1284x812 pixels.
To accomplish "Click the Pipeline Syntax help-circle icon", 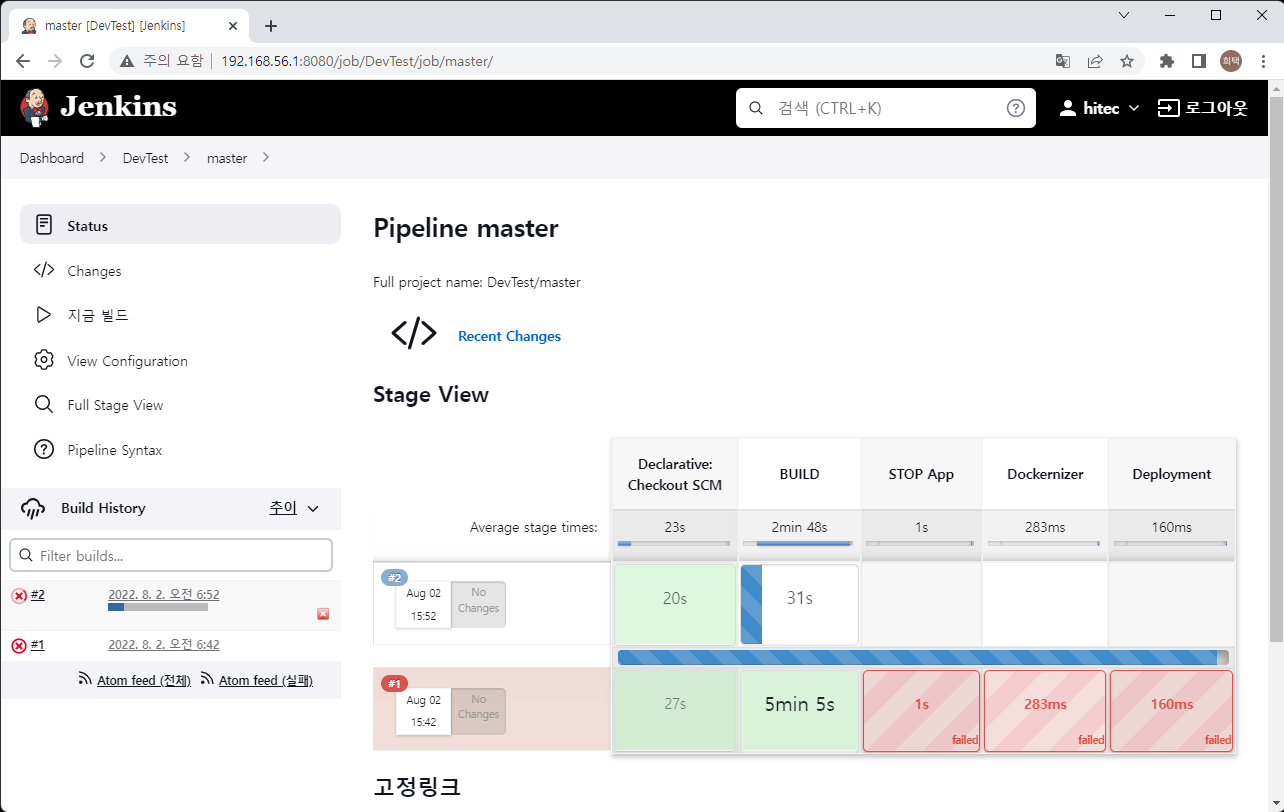I will (43, 449).
